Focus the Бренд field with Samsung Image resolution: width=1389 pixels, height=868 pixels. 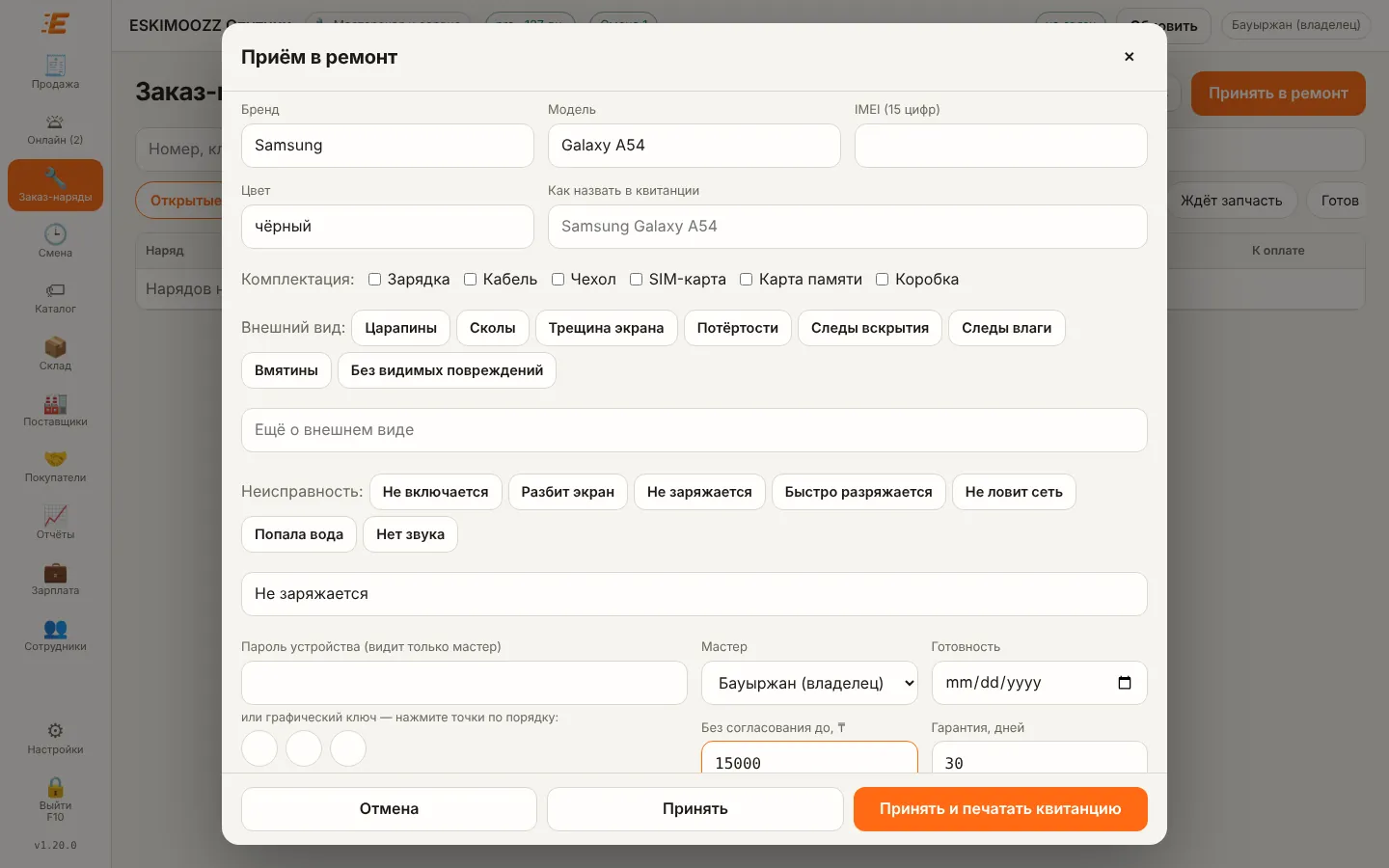[x=388, y=146]
